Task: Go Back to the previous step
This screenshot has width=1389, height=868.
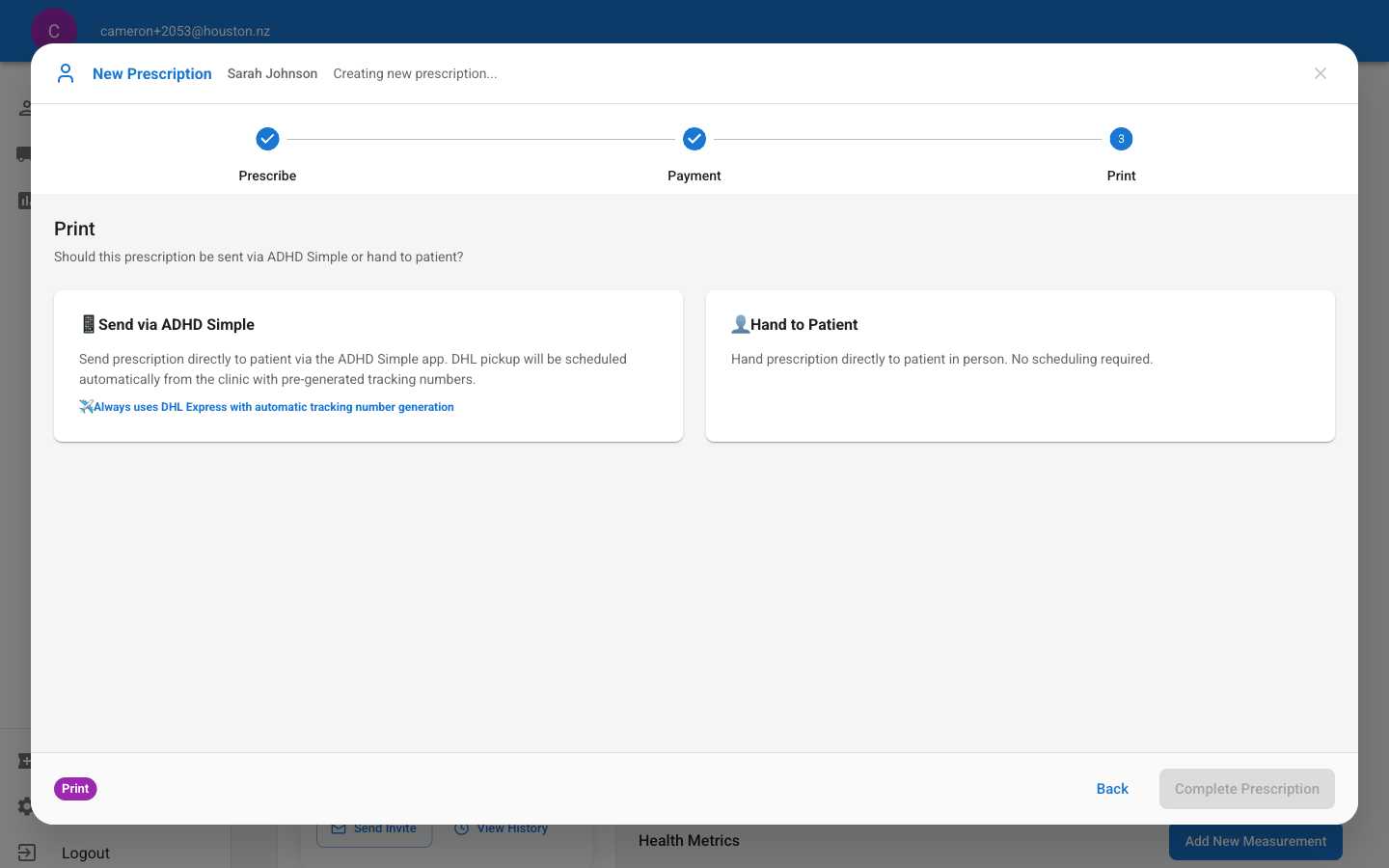Action: click(1112, 789)
